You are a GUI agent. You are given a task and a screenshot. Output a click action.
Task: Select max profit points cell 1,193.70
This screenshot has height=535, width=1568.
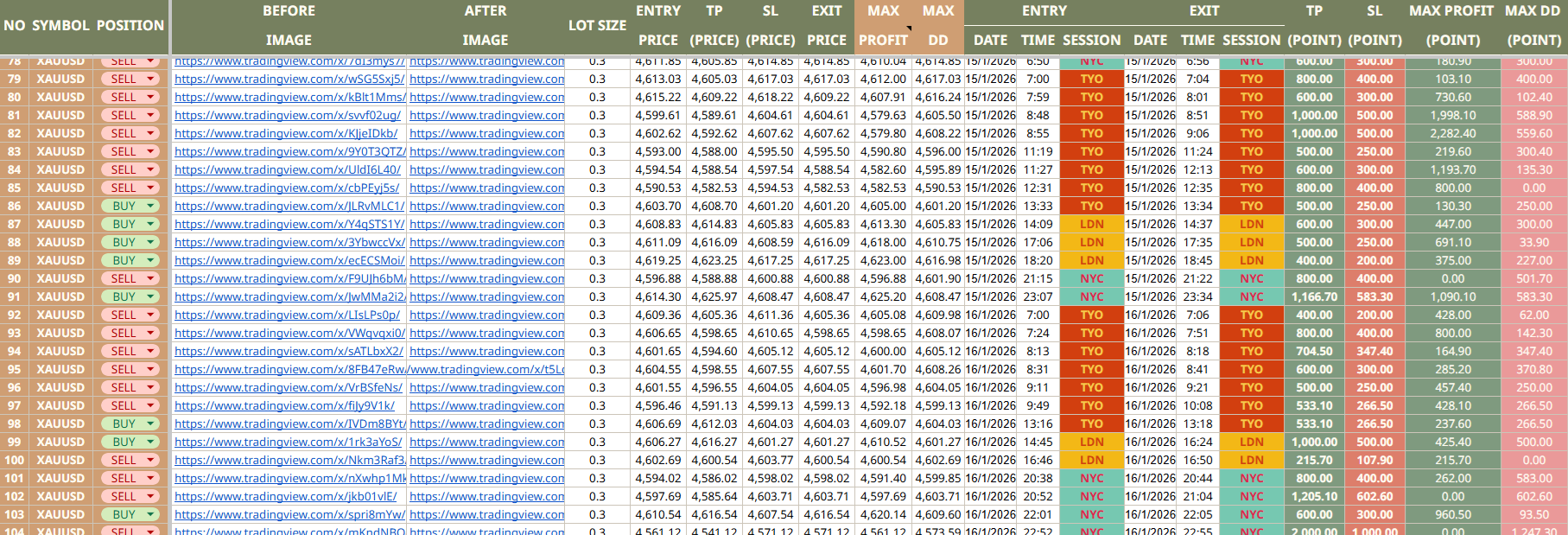click(x=1453, y=169)
